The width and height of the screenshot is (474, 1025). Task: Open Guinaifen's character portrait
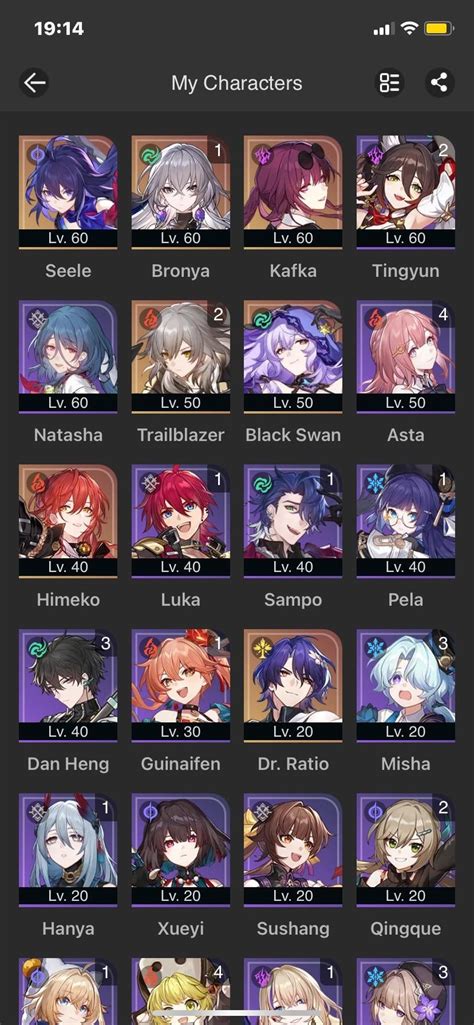point(180,686)
